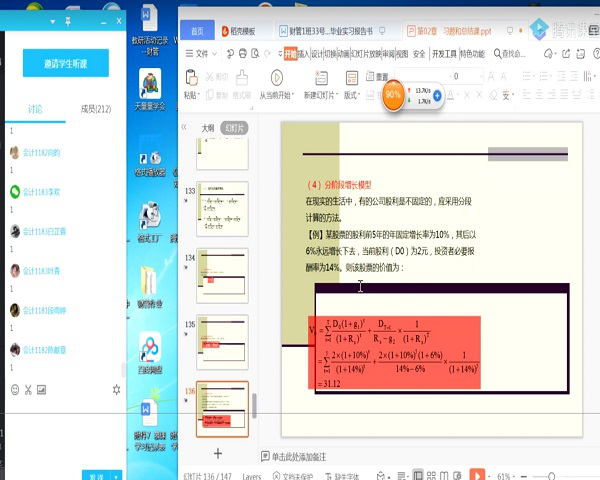Switch to Slides (幻灯片) thumbnail view
Viewport: 600px width, 480px height.
tap(234, 128)
